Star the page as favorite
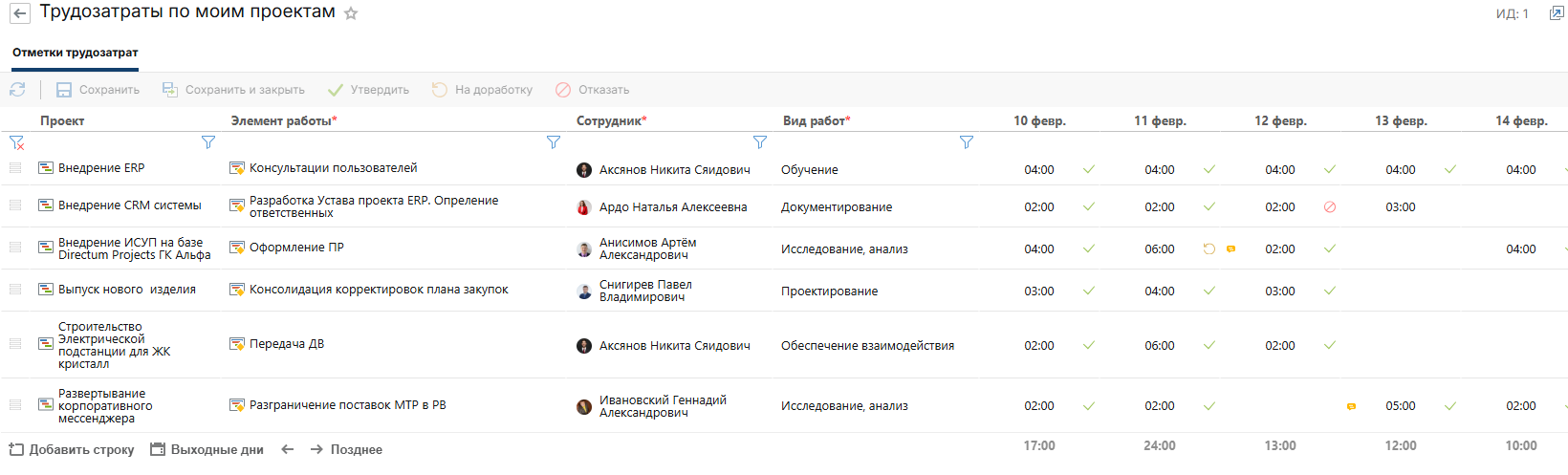This screenshot has height=475, width=1568. point(351,13)
